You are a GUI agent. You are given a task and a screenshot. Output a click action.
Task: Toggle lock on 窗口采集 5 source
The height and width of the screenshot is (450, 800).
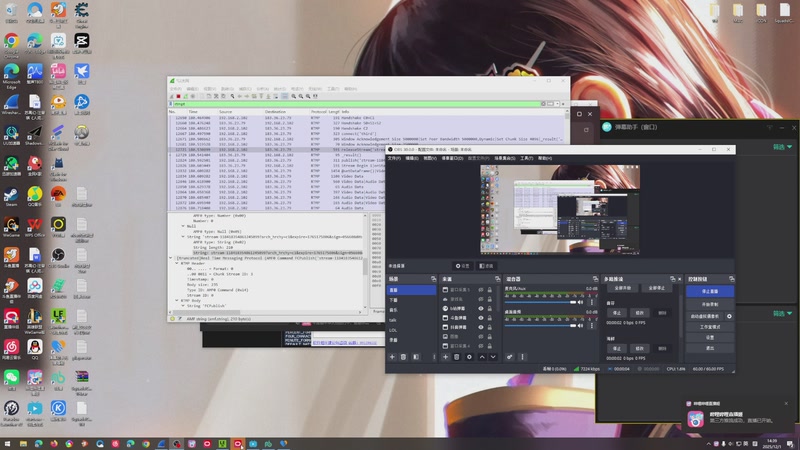[490, 290]
